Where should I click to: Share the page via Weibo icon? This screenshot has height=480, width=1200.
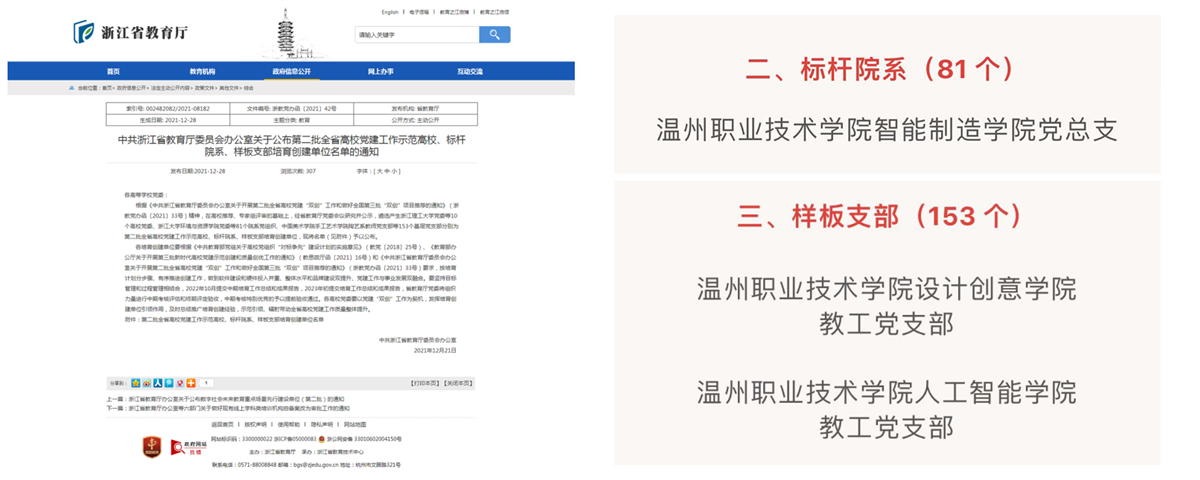click(147, 383)
